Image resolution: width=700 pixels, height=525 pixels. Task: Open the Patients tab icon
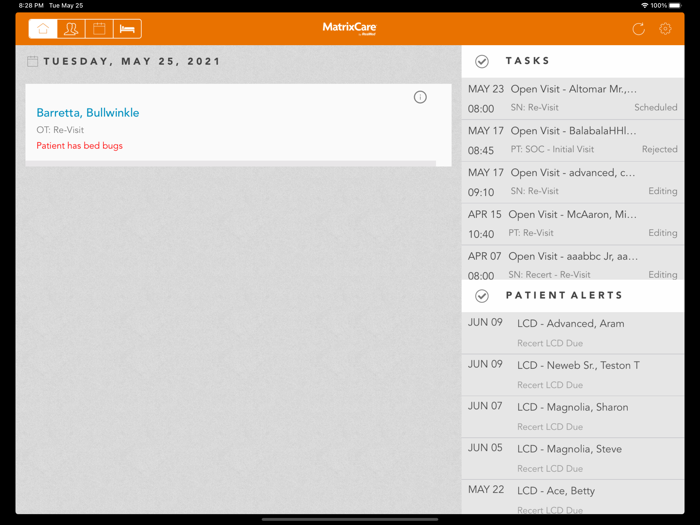[x=71, y=29]
